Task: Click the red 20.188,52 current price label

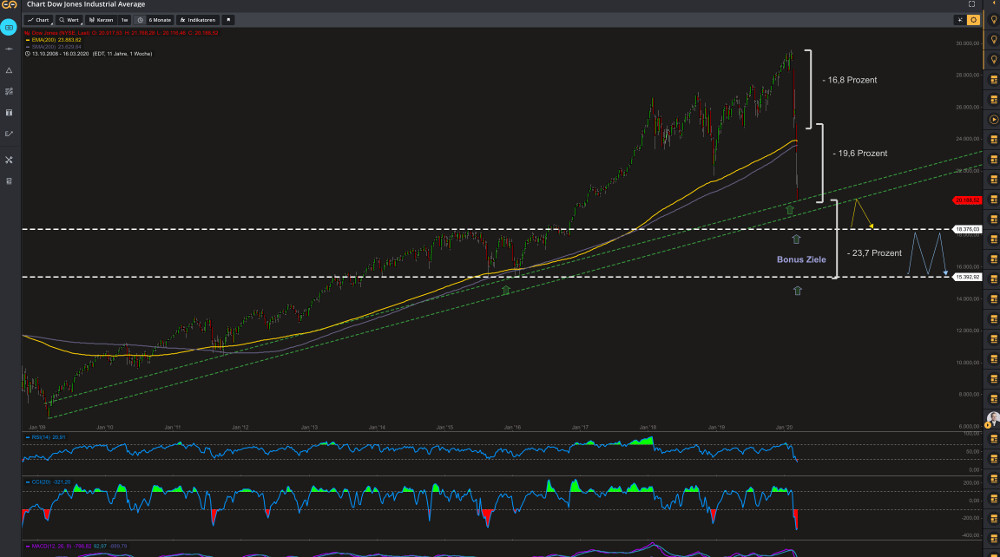Action: (967, 200)
